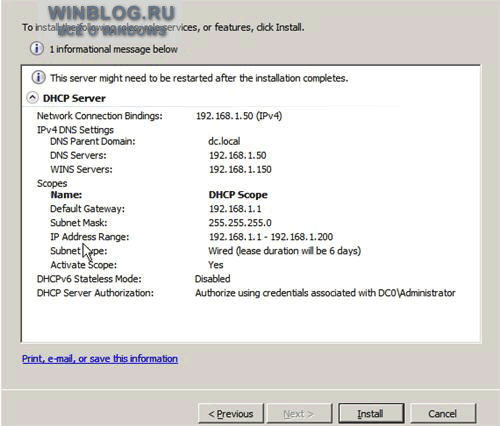Click the 'Disabled' value
This screenshot has height=426, width=500.
tap(212, 279)
